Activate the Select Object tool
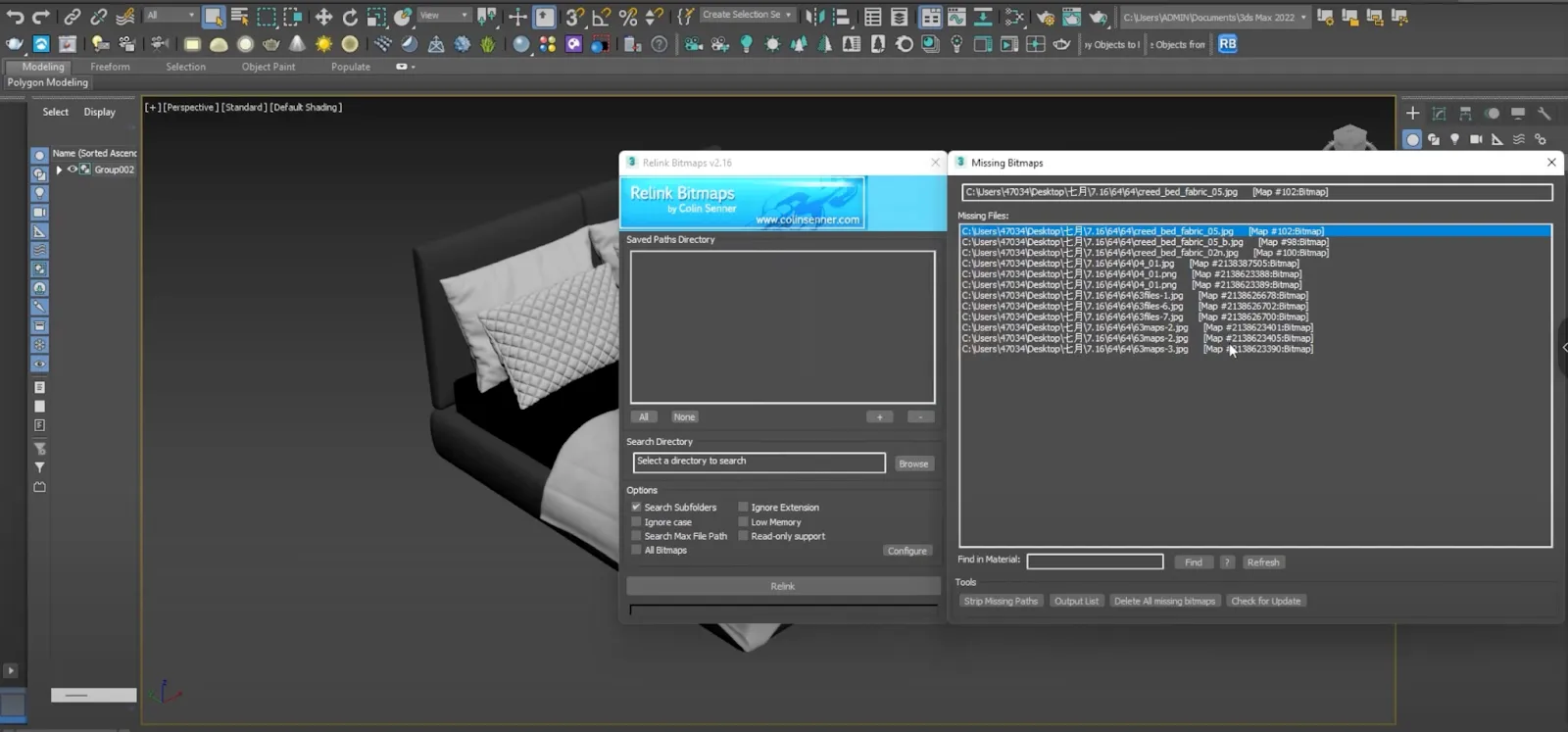 coord(214,17)
